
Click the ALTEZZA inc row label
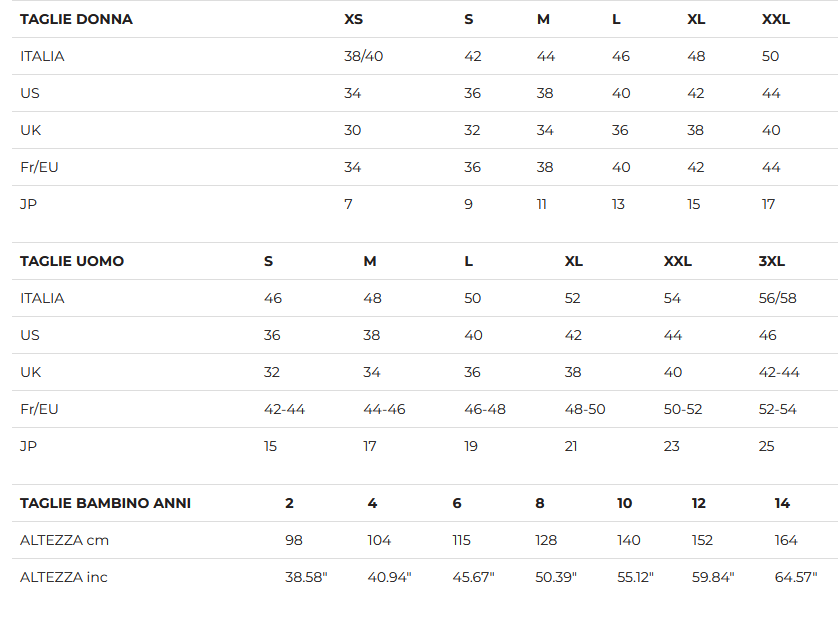tap(64, 577)
